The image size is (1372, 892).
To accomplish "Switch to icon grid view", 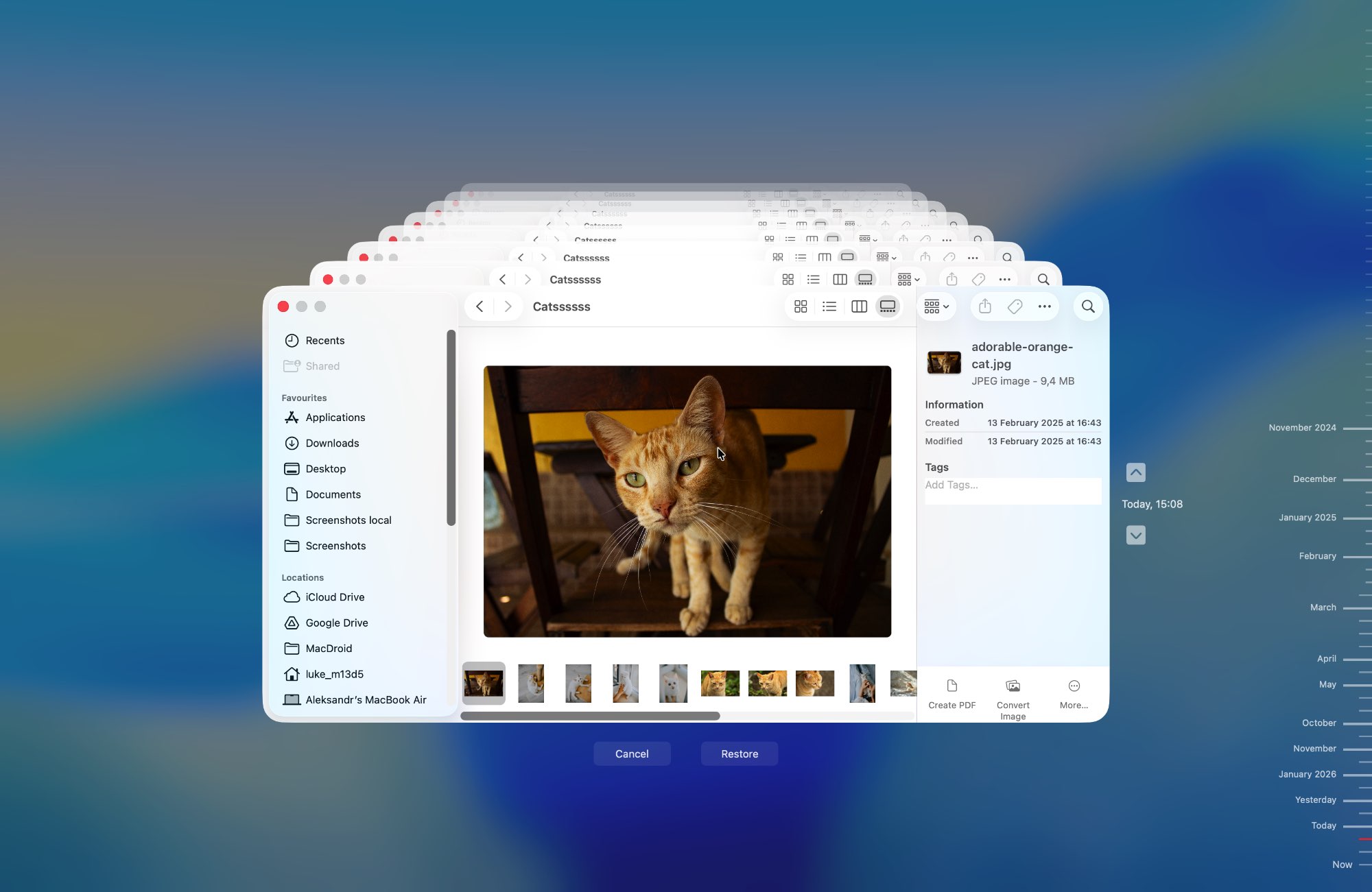I will 800,306.
